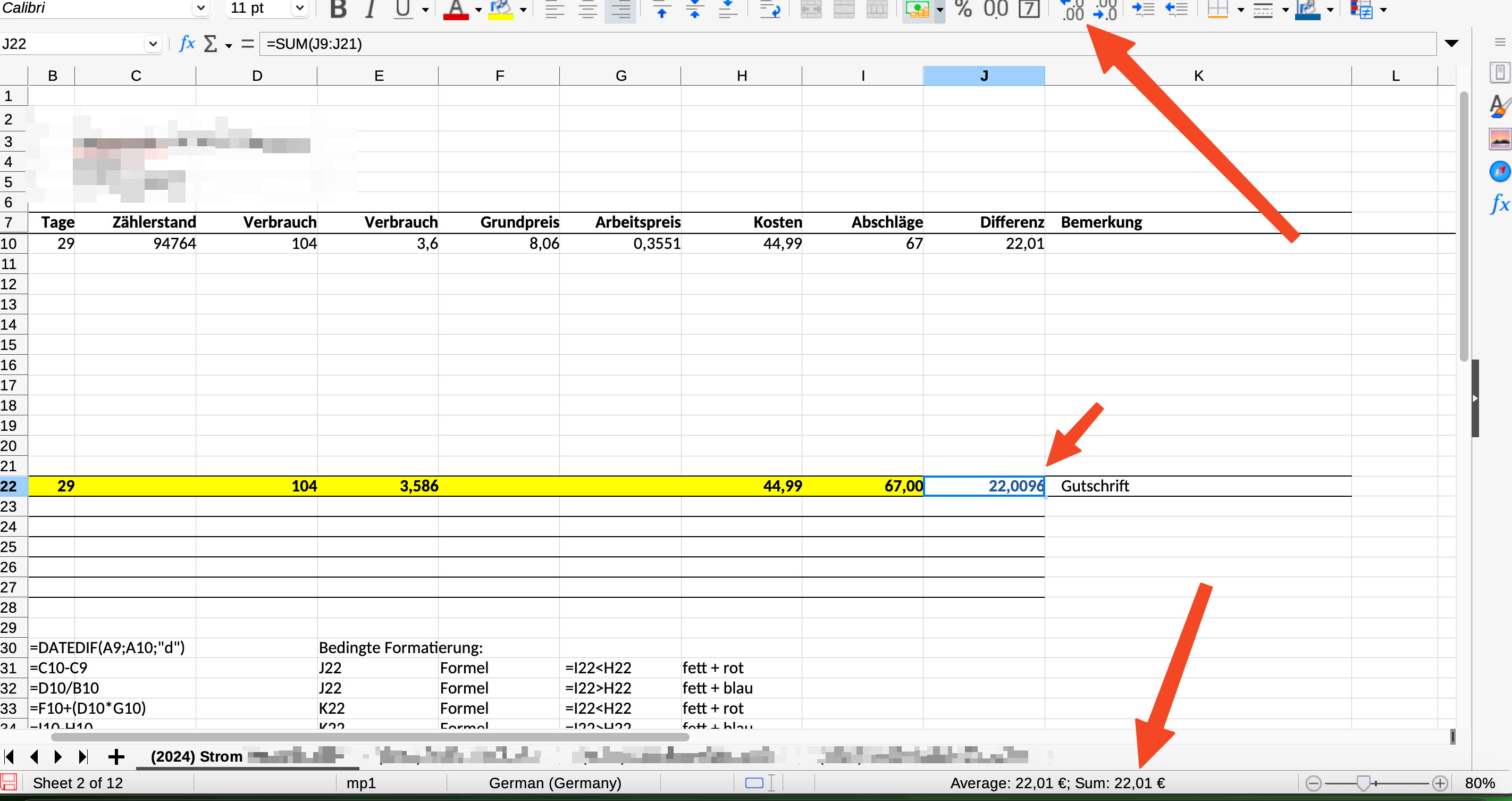
Task: Click the zoom in plus button
Action: (1440, 783)
